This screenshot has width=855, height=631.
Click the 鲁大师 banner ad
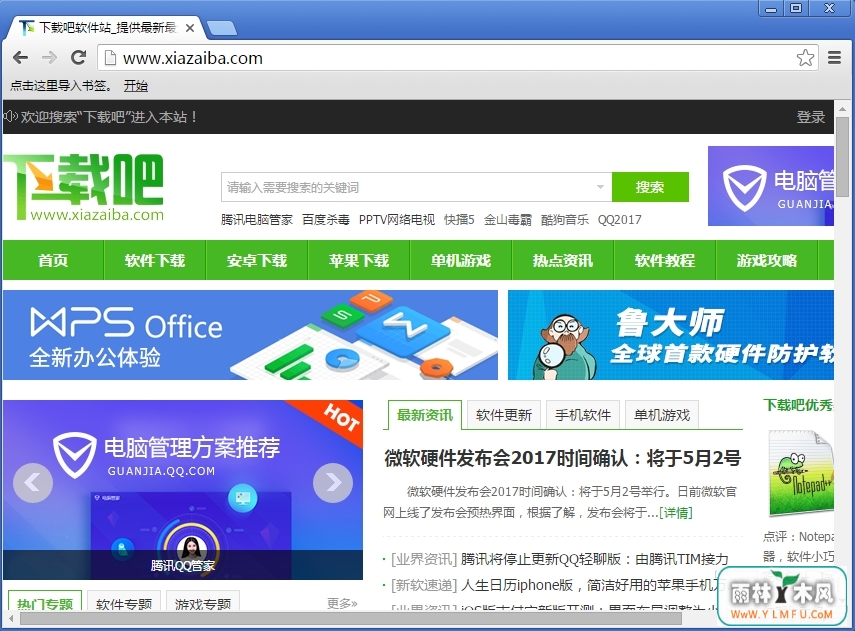(671, 335)
